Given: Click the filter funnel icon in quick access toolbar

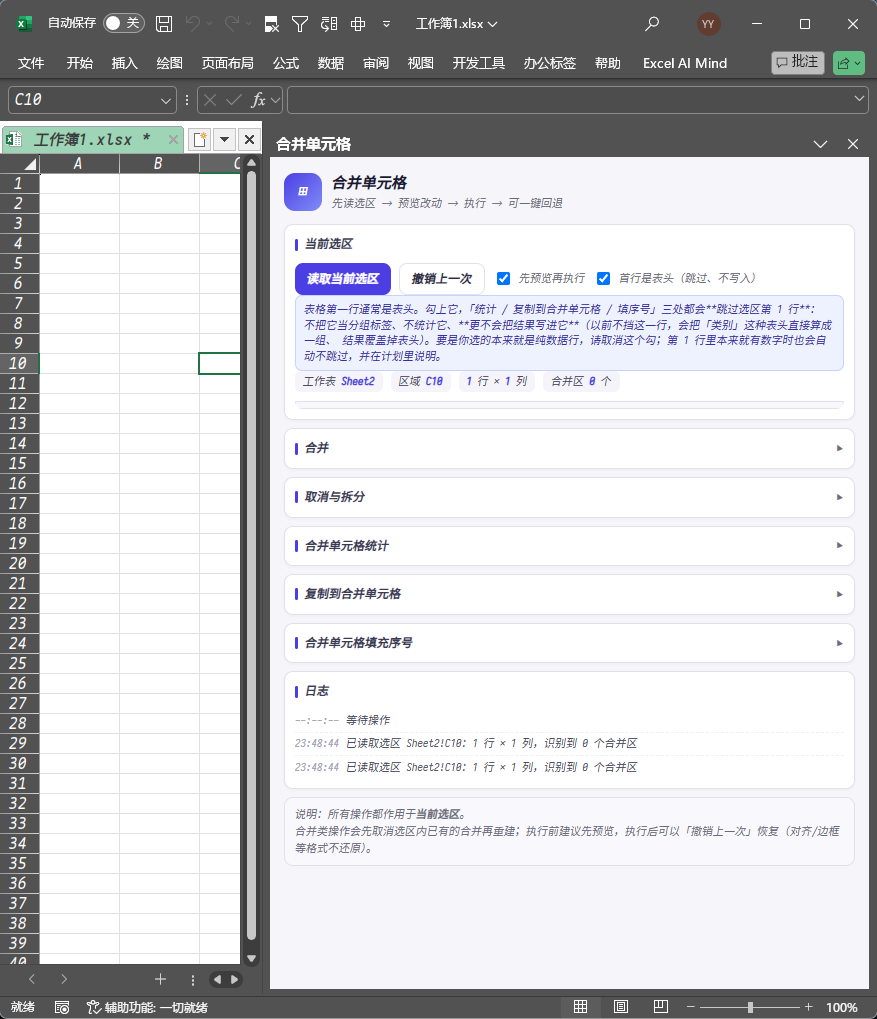Looking at the screenshot, I should point(300,24).
